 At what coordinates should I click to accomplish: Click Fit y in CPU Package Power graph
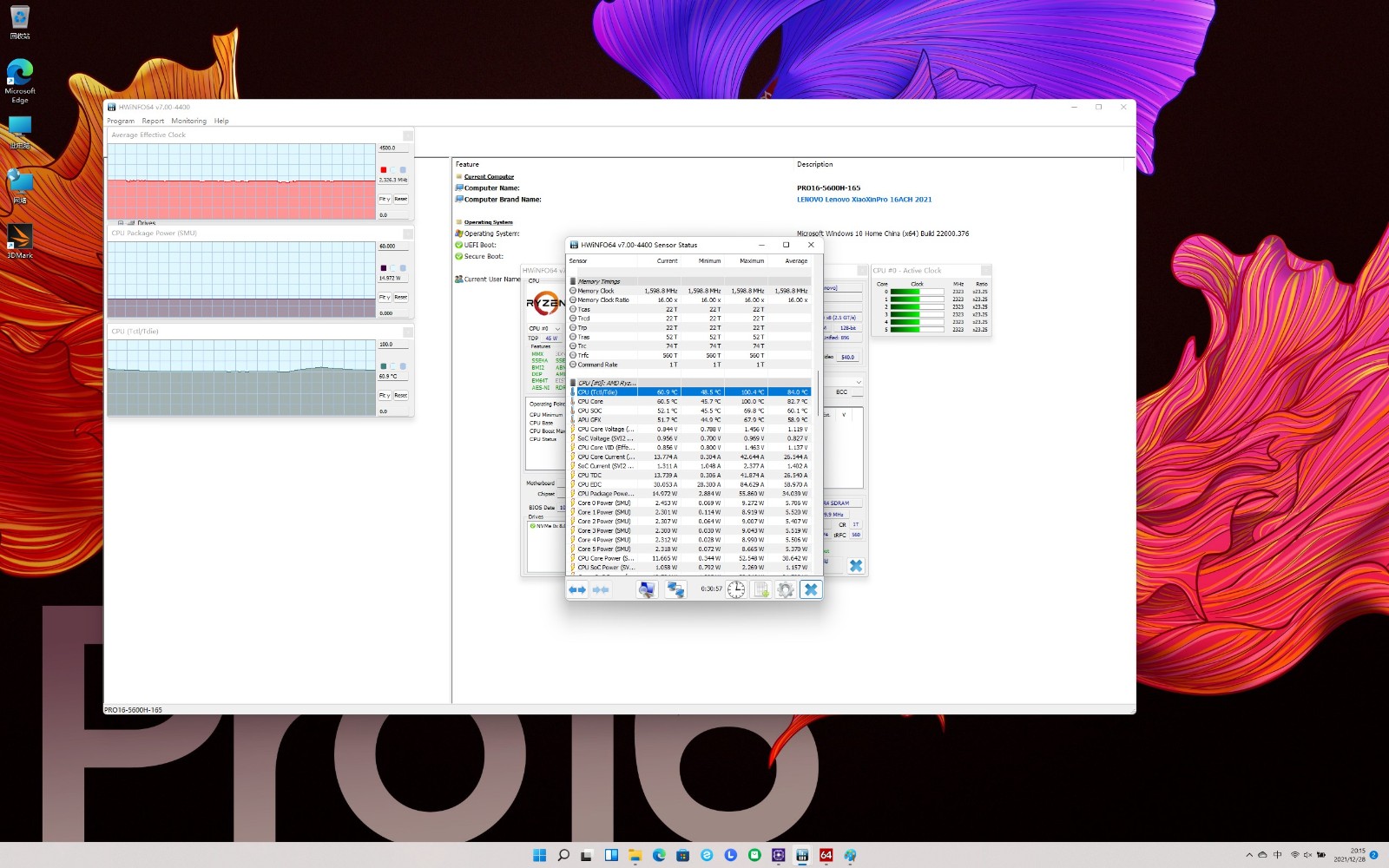(385, 297)
